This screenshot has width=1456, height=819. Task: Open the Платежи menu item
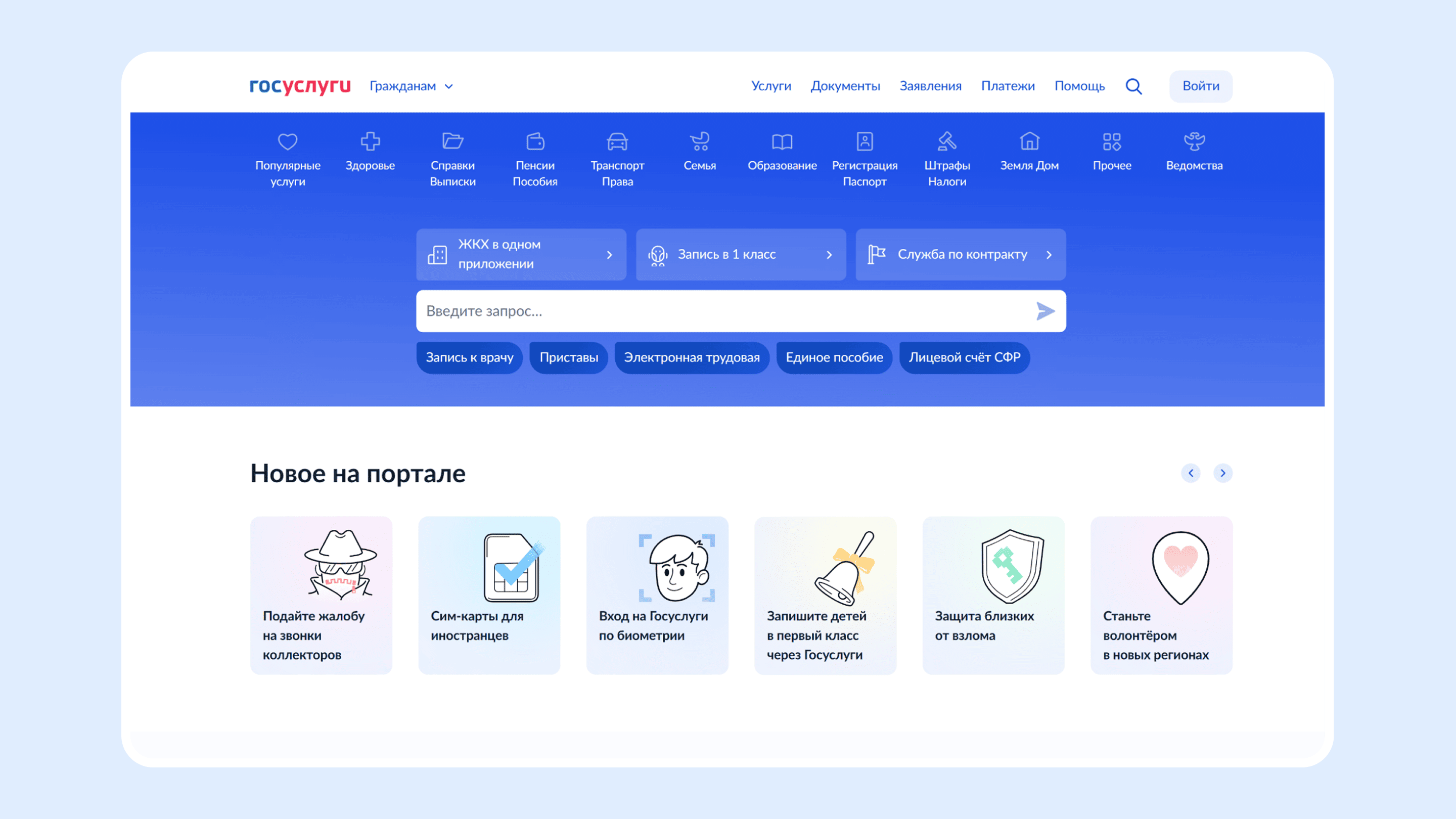(x=1008, y=86)
